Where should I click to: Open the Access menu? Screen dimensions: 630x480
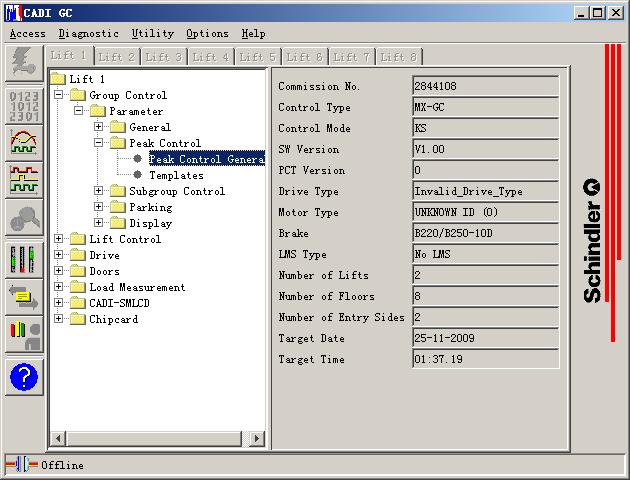tap(28, 34)
